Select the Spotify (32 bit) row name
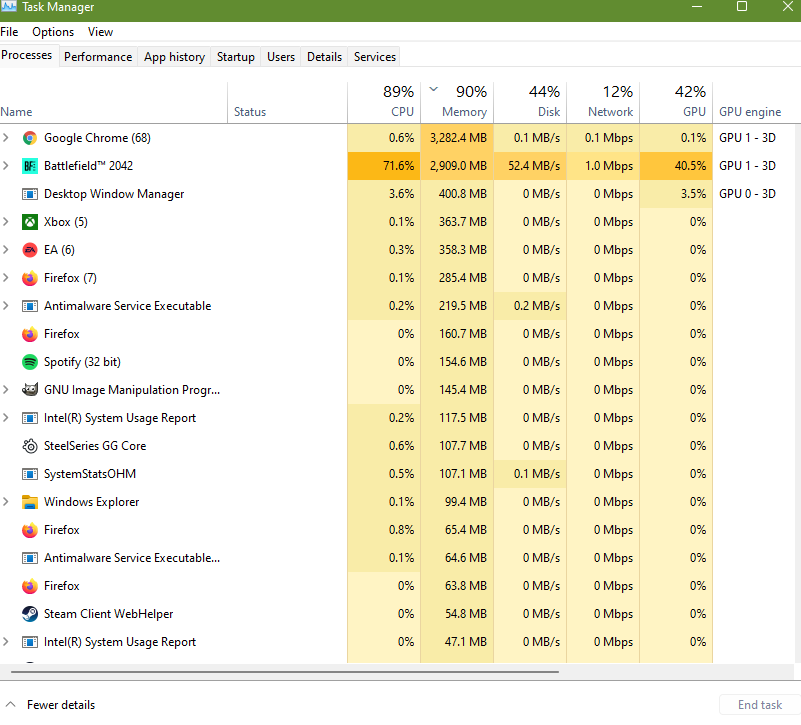This screenshot has width=801, height=725. pos(82,362)
